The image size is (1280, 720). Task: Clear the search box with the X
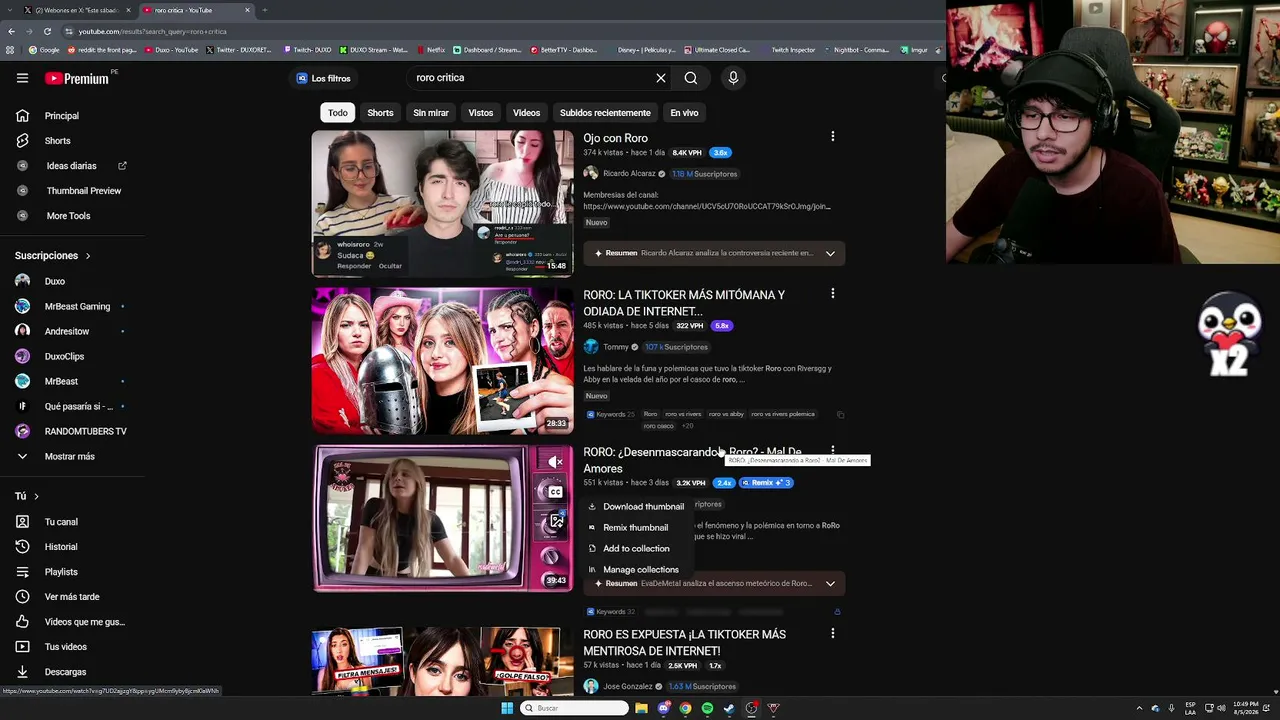(661, 78)
